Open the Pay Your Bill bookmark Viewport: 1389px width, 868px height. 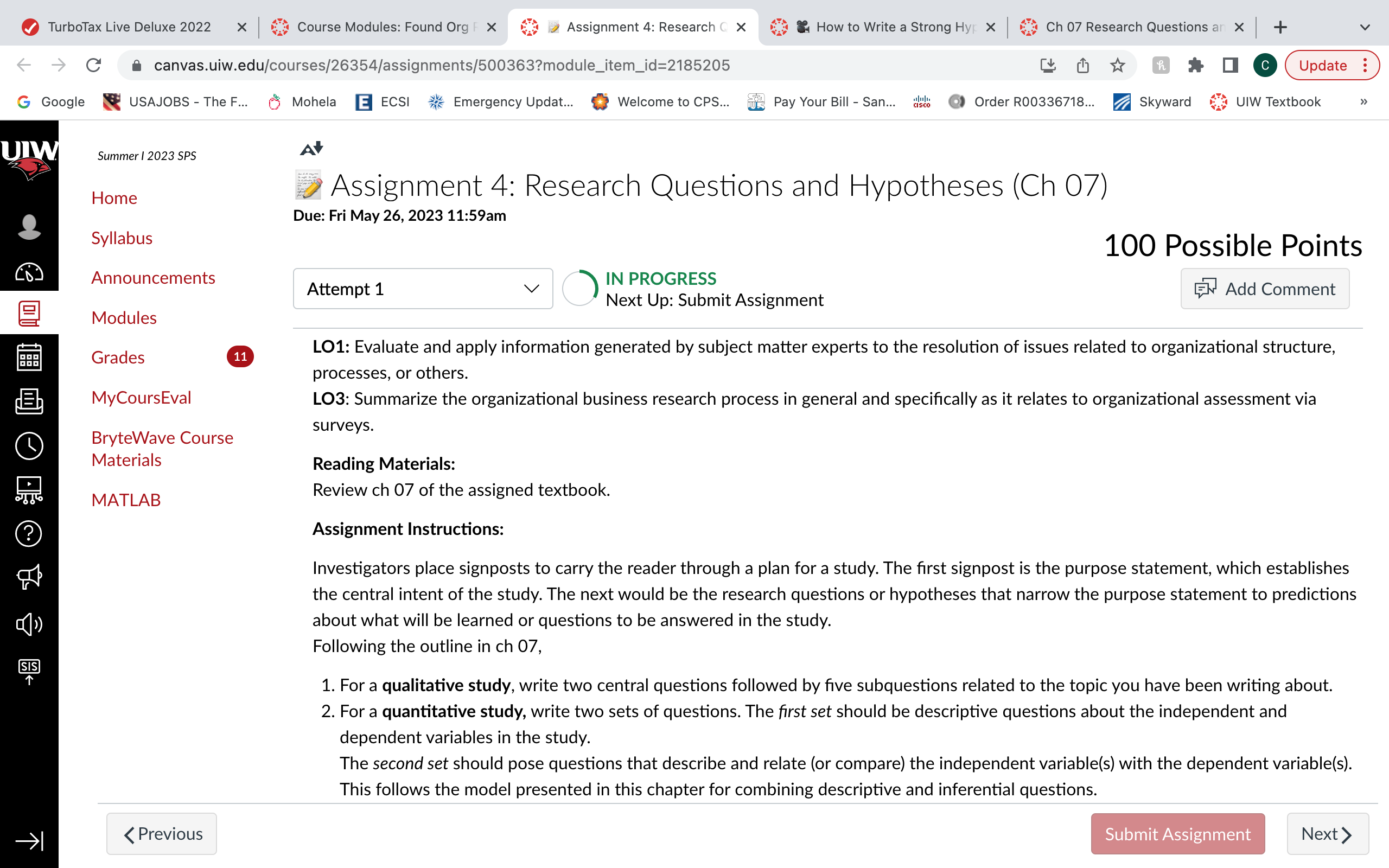point(821,101)
